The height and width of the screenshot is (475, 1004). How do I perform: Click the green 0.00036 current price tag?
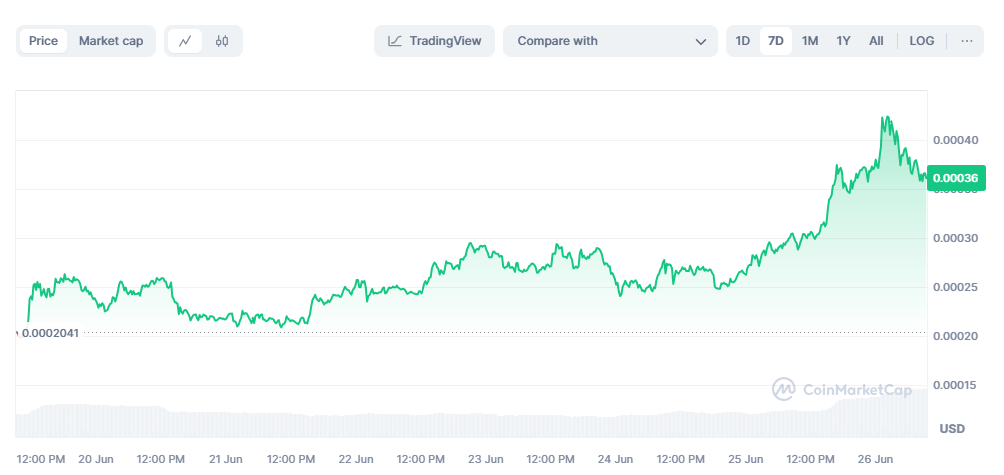point(955,178)
